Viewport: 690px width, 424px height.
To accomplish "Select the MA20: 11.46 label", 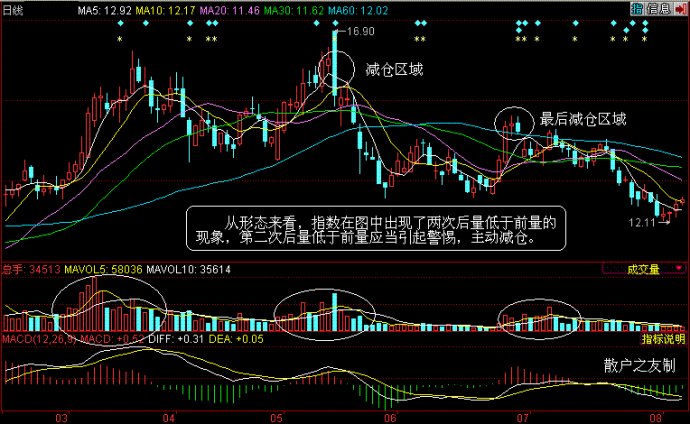I will tap(229, 10).
